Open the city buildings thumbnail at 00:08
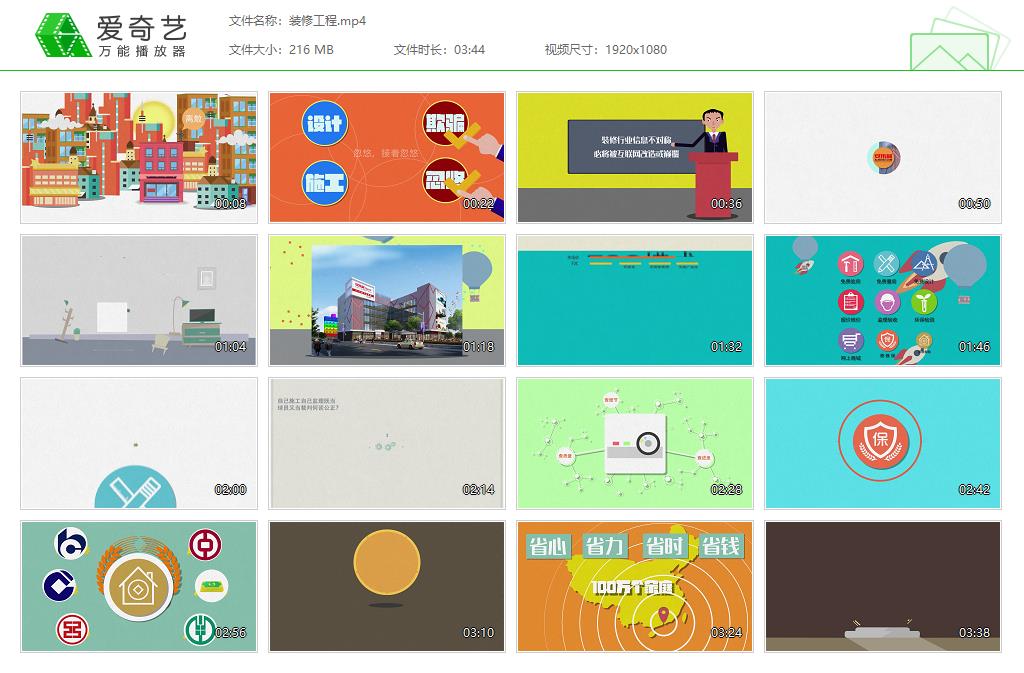 coord(139,157)
